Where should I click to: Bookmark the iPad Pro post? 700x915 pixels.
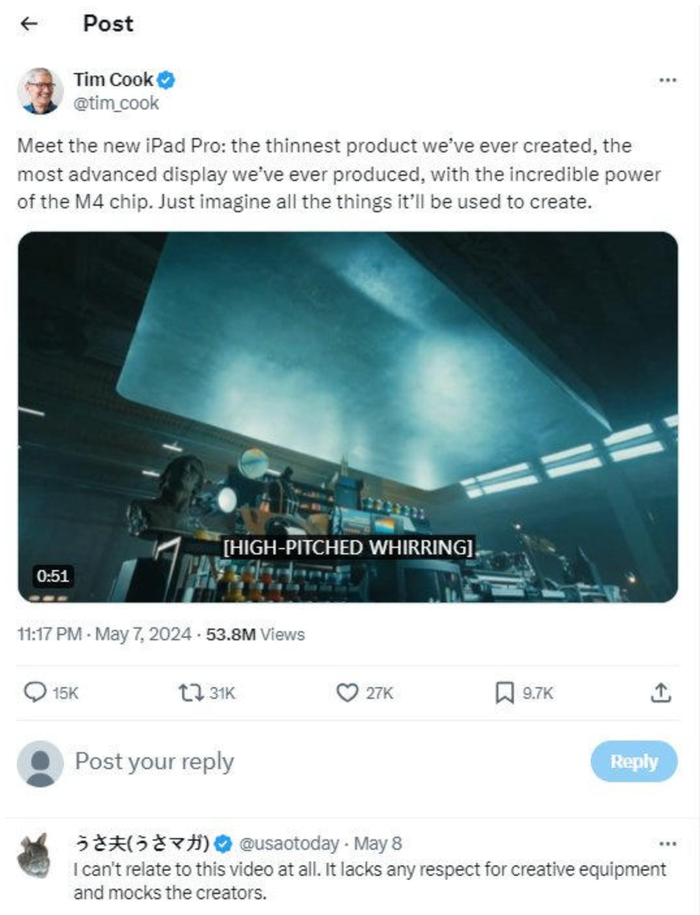coord(505,692)
